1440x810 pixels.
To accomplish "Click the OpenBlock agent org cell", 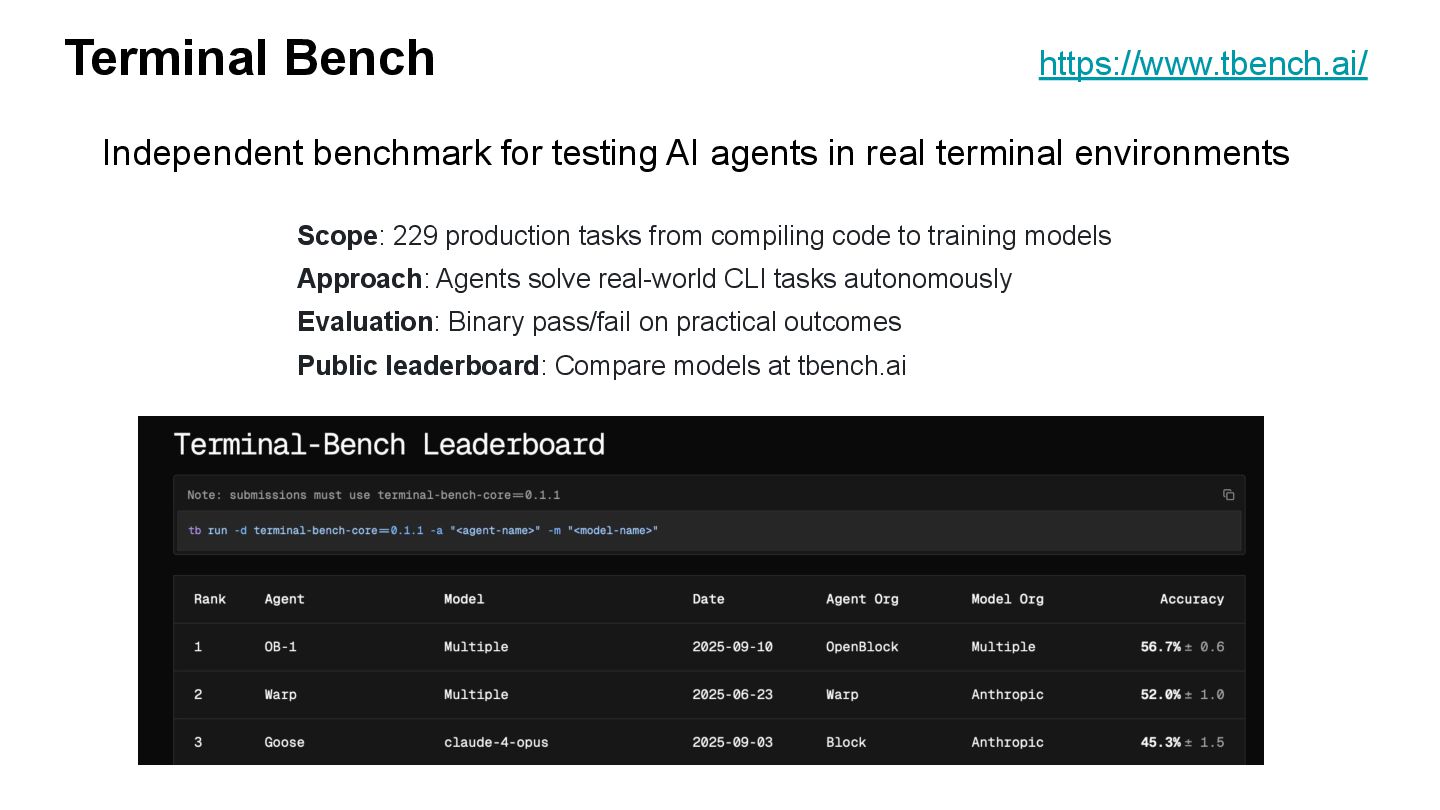I will pos(862,647).
